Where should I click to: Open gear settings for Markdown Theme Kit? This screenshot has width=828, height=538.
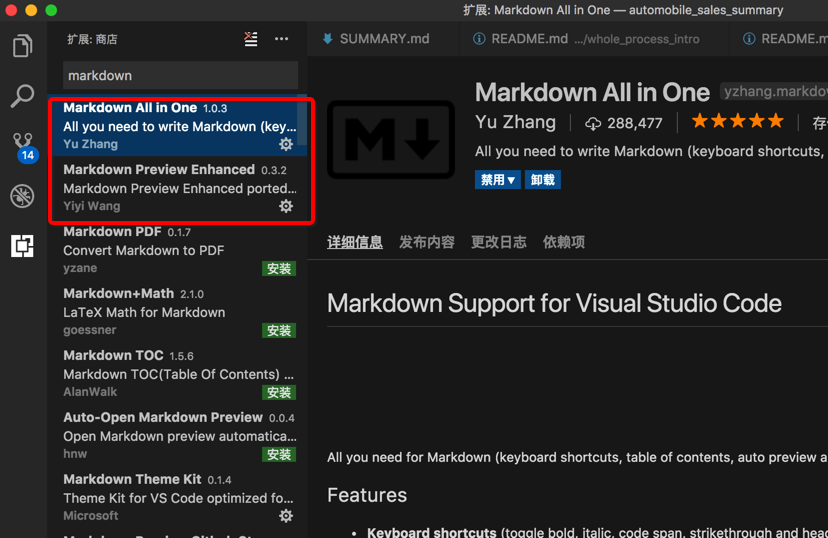point(286,516)
